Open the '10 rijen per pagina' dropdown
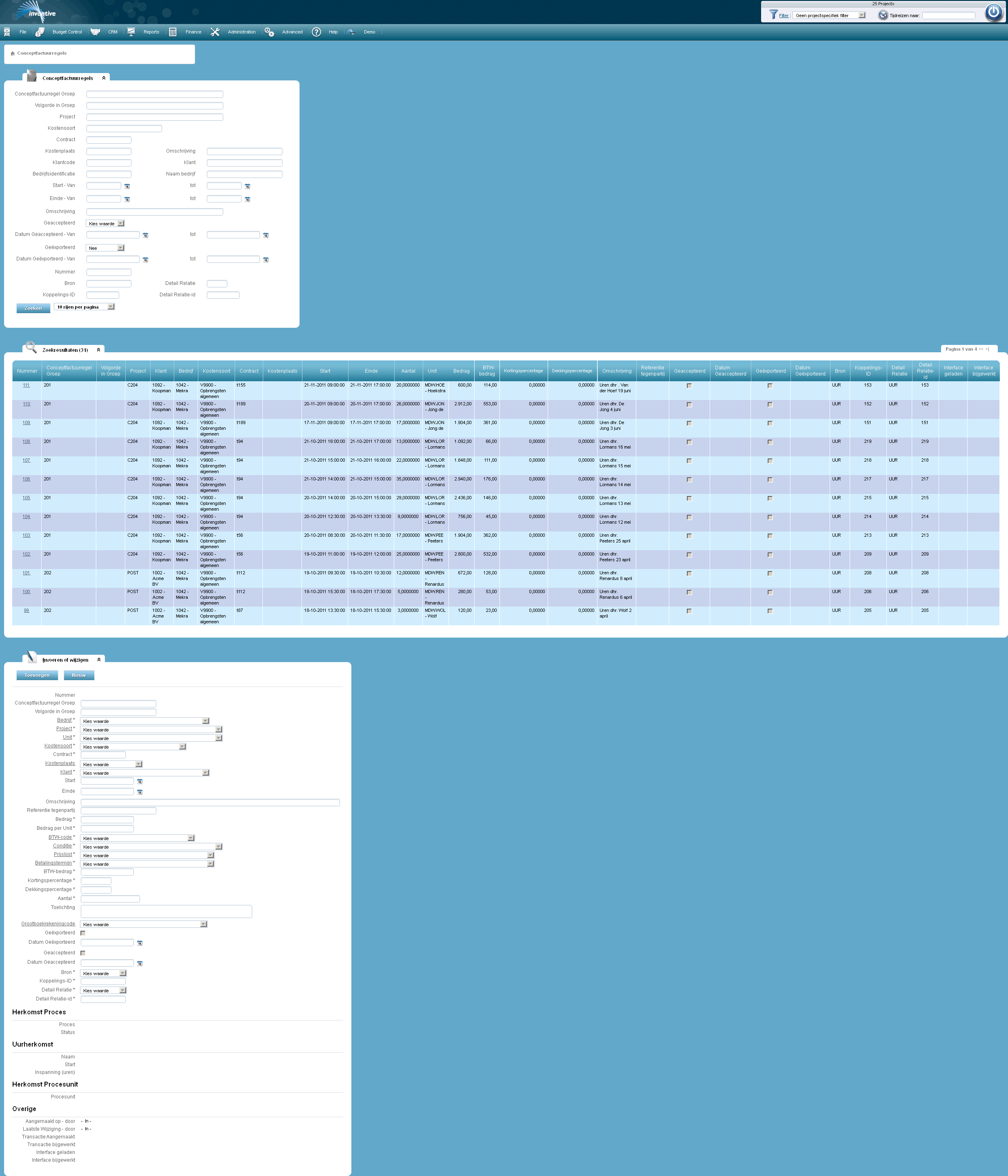This screenshot has width=1008, height=1176. click(x=84, y=307)
